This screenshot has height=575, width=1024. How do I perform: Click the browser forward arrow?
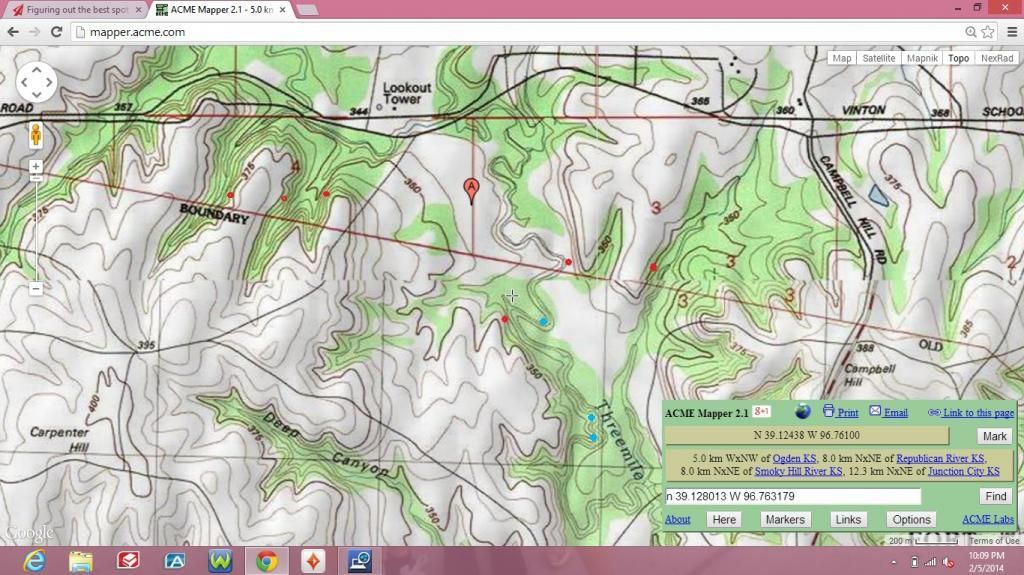[x=34, y=32]
